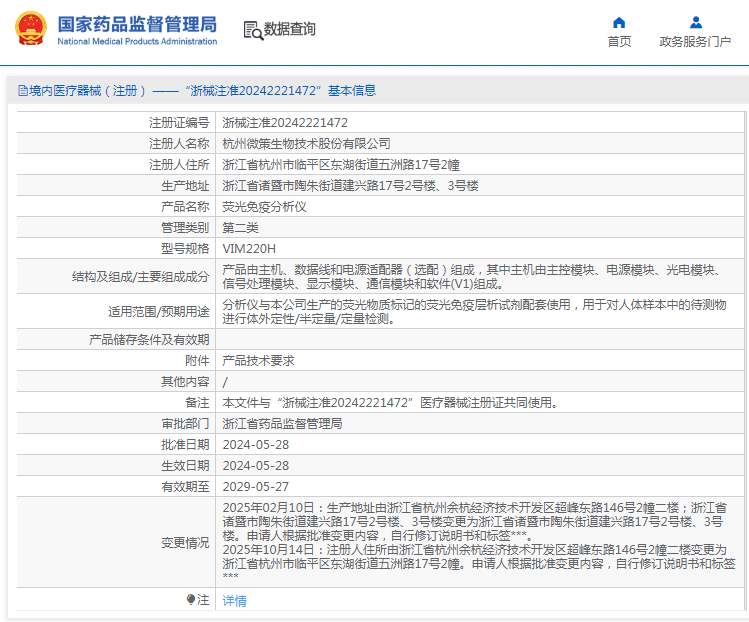Go to 首页 home page
This screenshot has width=749, height=622.
(619, 42)
